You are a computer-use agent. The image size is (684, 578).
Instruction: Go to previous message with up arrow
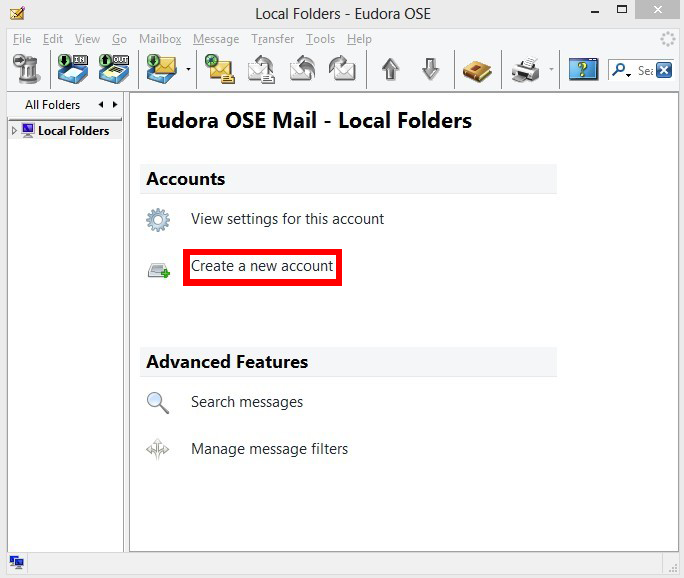pos(390,69)
